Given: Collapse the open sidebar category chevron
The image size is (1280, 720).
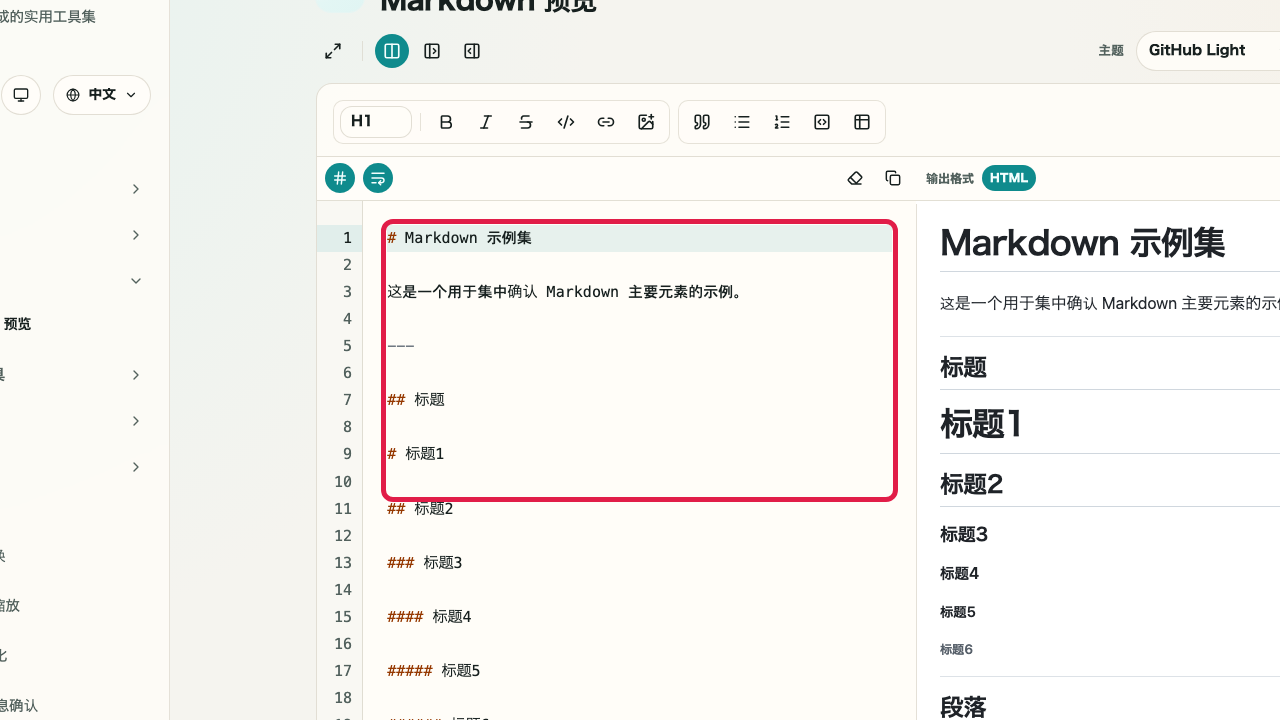Looking at the screenshot, I should point(136,281).
